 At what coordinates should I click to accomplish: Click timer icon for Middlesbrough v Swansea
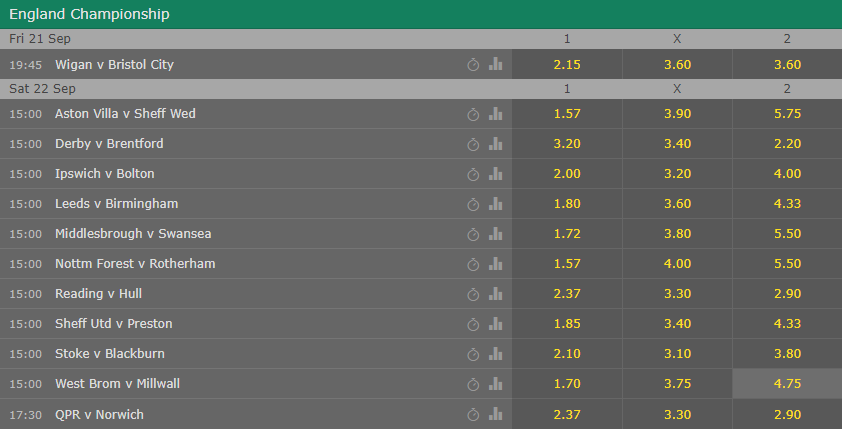(473, 235)
